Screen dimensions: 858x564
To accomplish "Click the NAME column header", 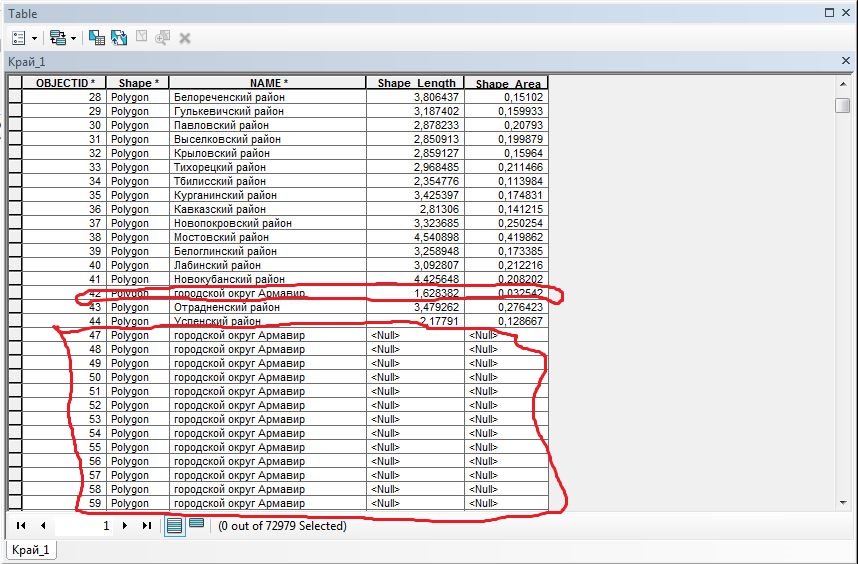I will 268,83.
